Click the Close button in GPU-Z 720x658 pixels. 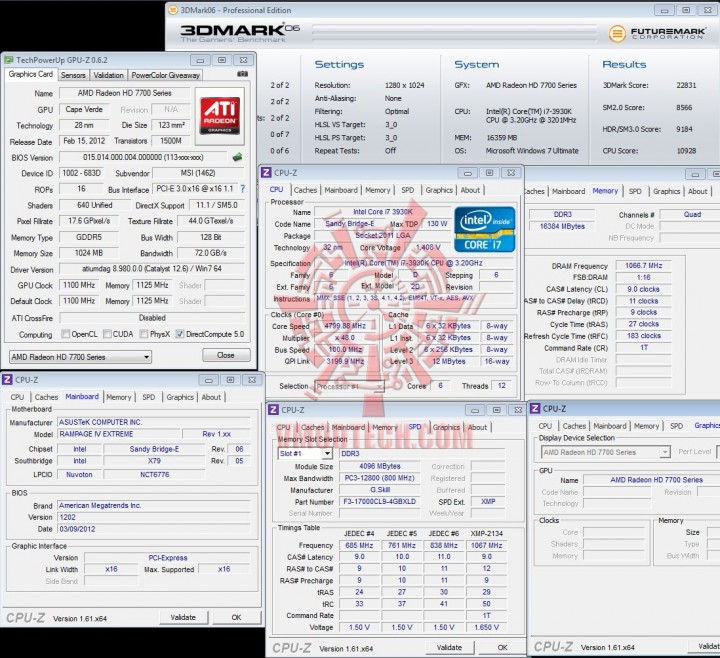pyautogui.click(x=226, y=355)
